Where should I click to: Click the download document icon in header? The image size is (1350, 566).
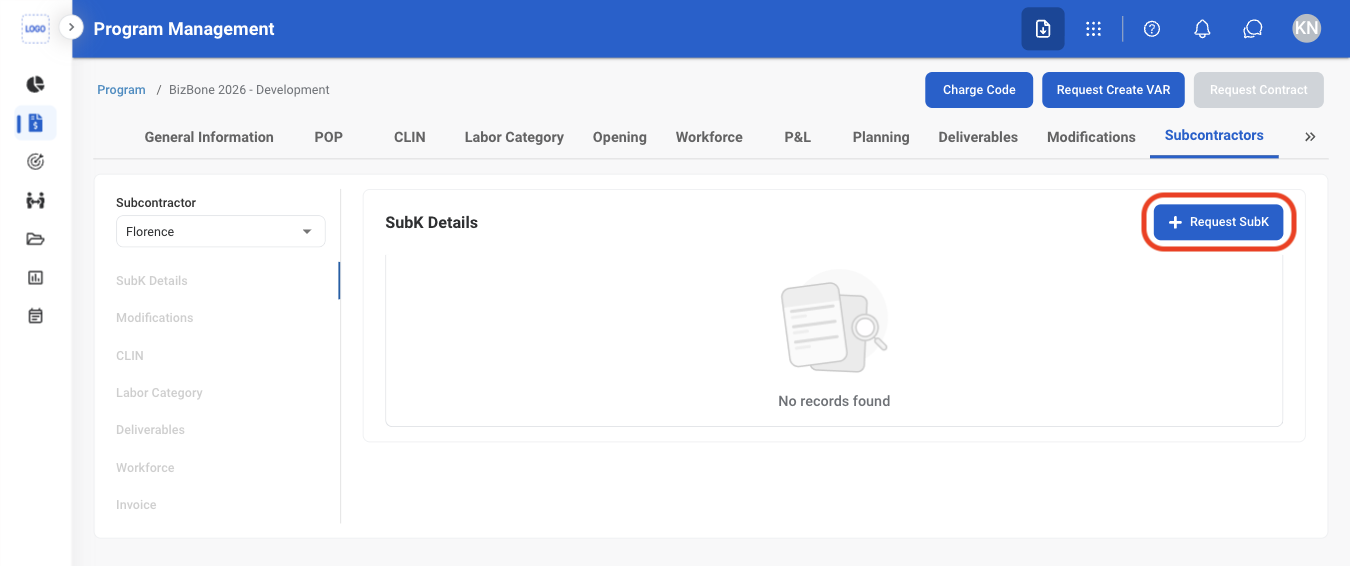click(1043, 29)
